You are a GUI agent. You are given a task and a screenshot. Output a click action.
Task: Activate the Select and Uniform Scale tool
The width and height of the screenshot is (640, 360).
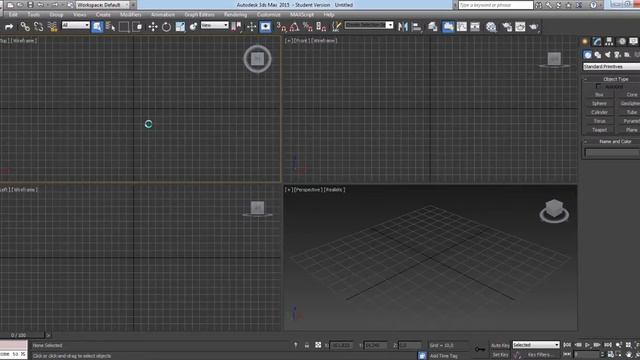180,27
